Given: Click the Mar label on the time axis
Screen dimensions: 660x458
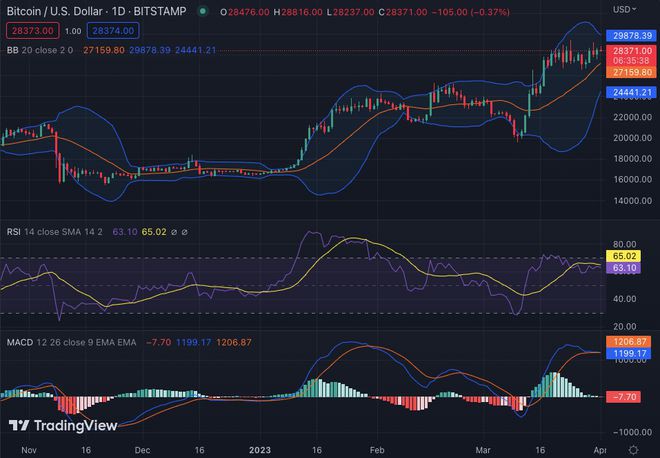Looking at the screenshot, I should [482, 450].
